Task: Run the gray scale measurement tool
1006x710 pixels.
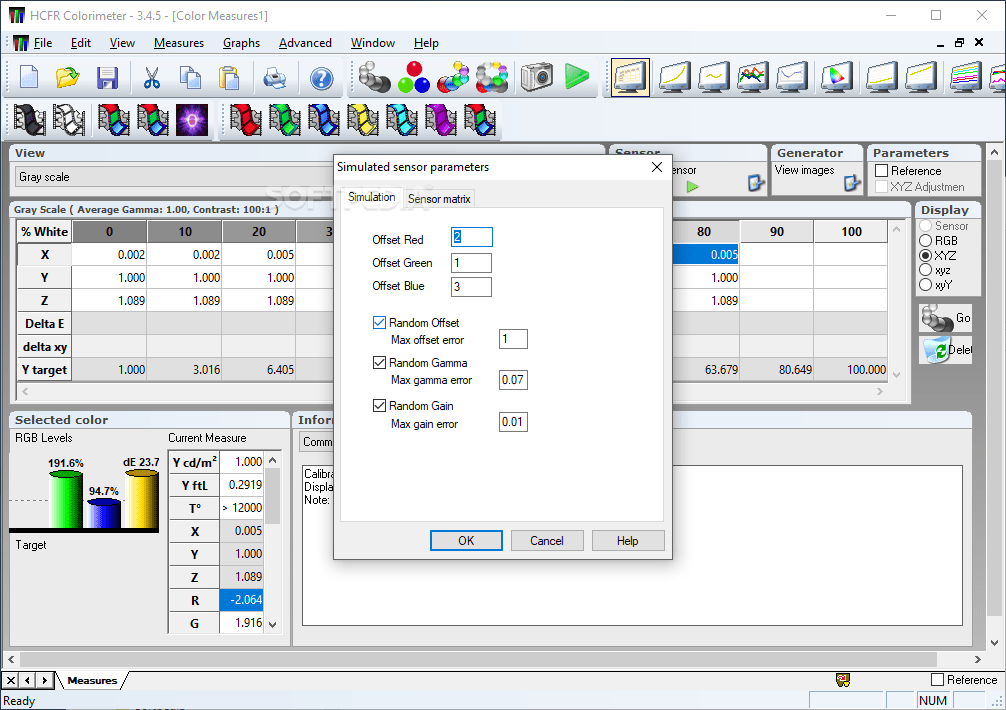Action: click(374, 77)
